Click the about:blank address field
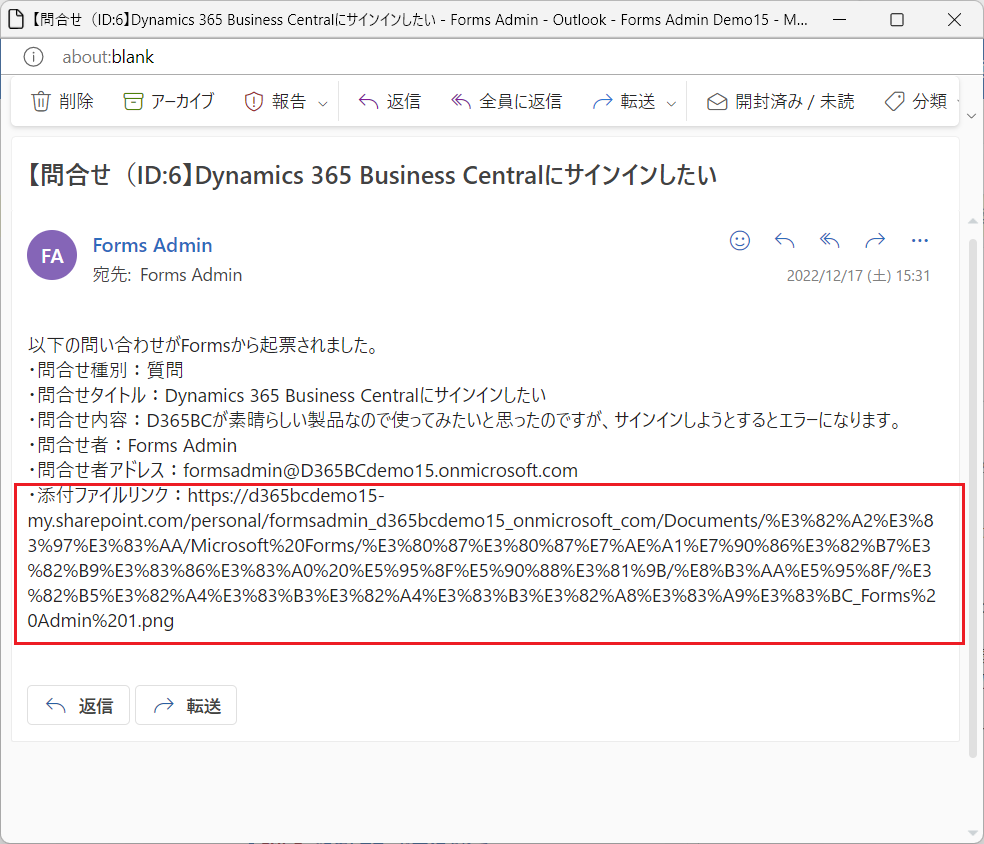 click(108, 57)
